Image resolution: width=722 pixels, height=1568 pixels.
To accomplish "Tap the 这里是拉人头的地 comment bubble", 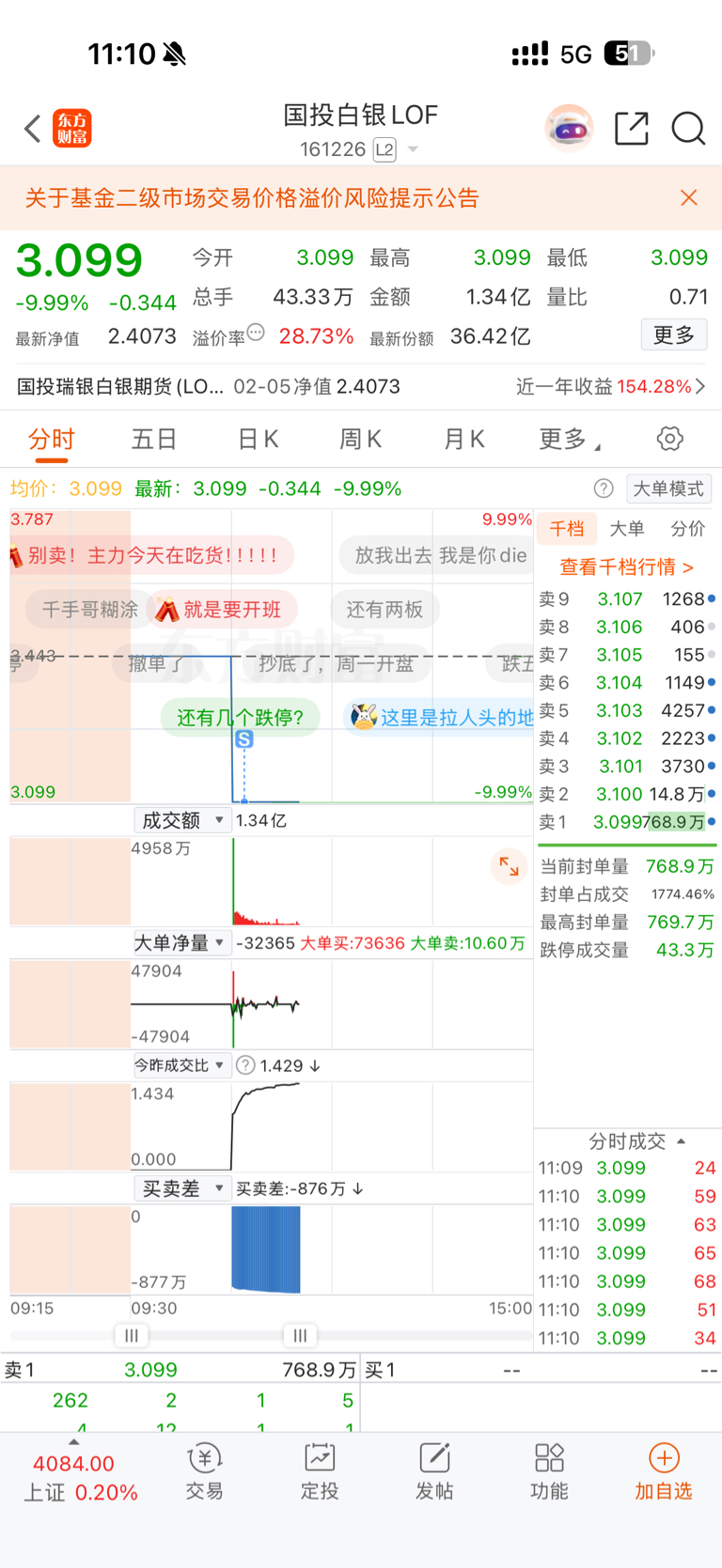I will (440, 718).
